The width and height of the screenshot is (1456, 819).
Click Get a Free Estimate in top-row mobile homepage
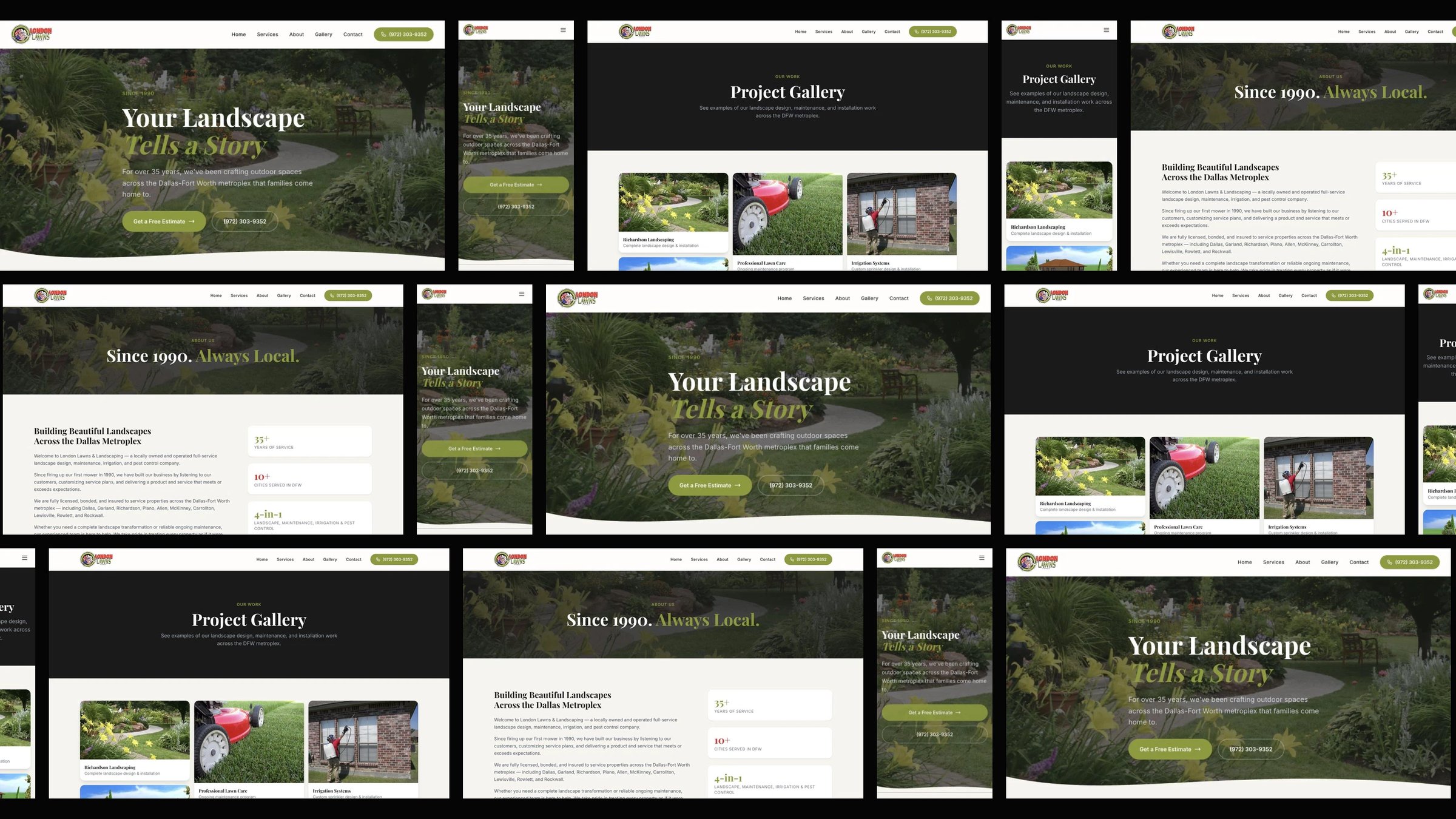click(x=516, y=185)
